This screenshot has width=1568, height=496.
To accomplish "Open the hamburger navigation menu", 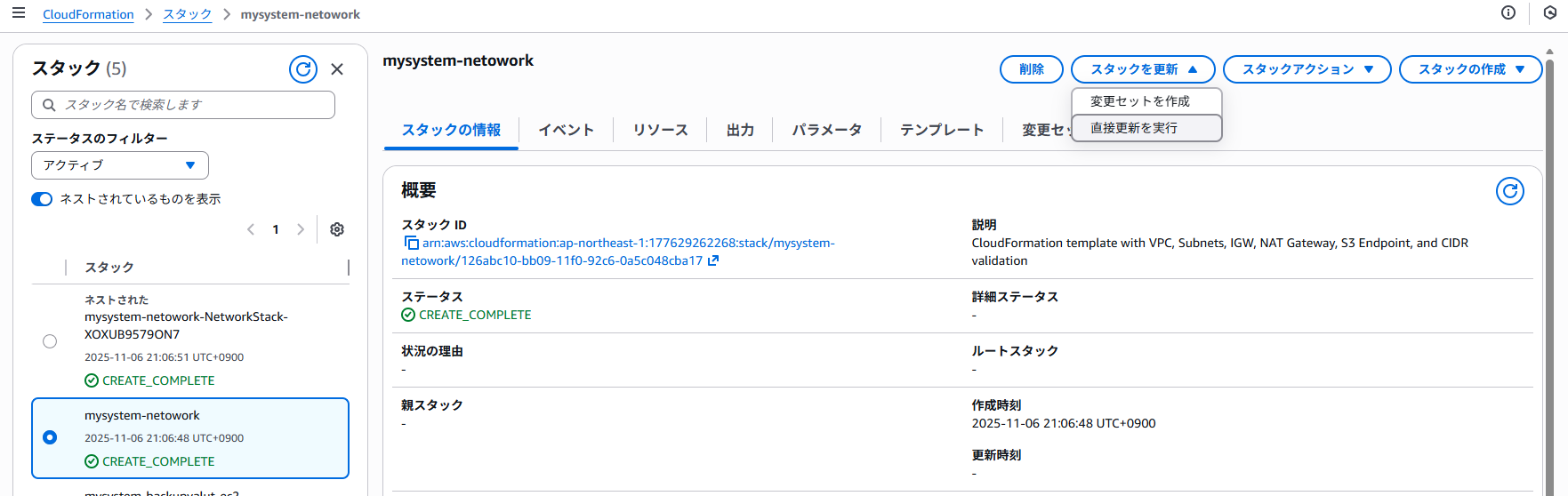I will 18,13.
